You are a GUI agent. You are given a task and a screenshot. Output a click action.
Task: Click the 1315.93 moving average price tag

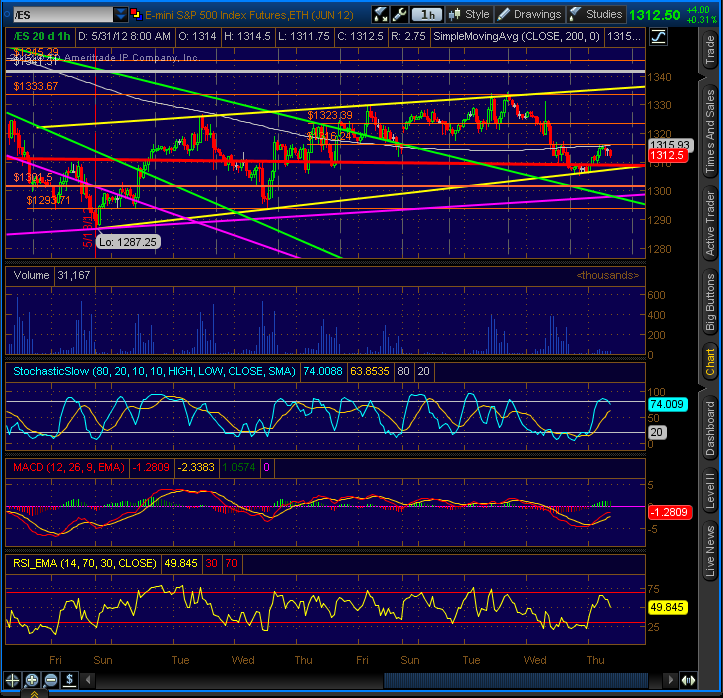[x=670, y=145]
